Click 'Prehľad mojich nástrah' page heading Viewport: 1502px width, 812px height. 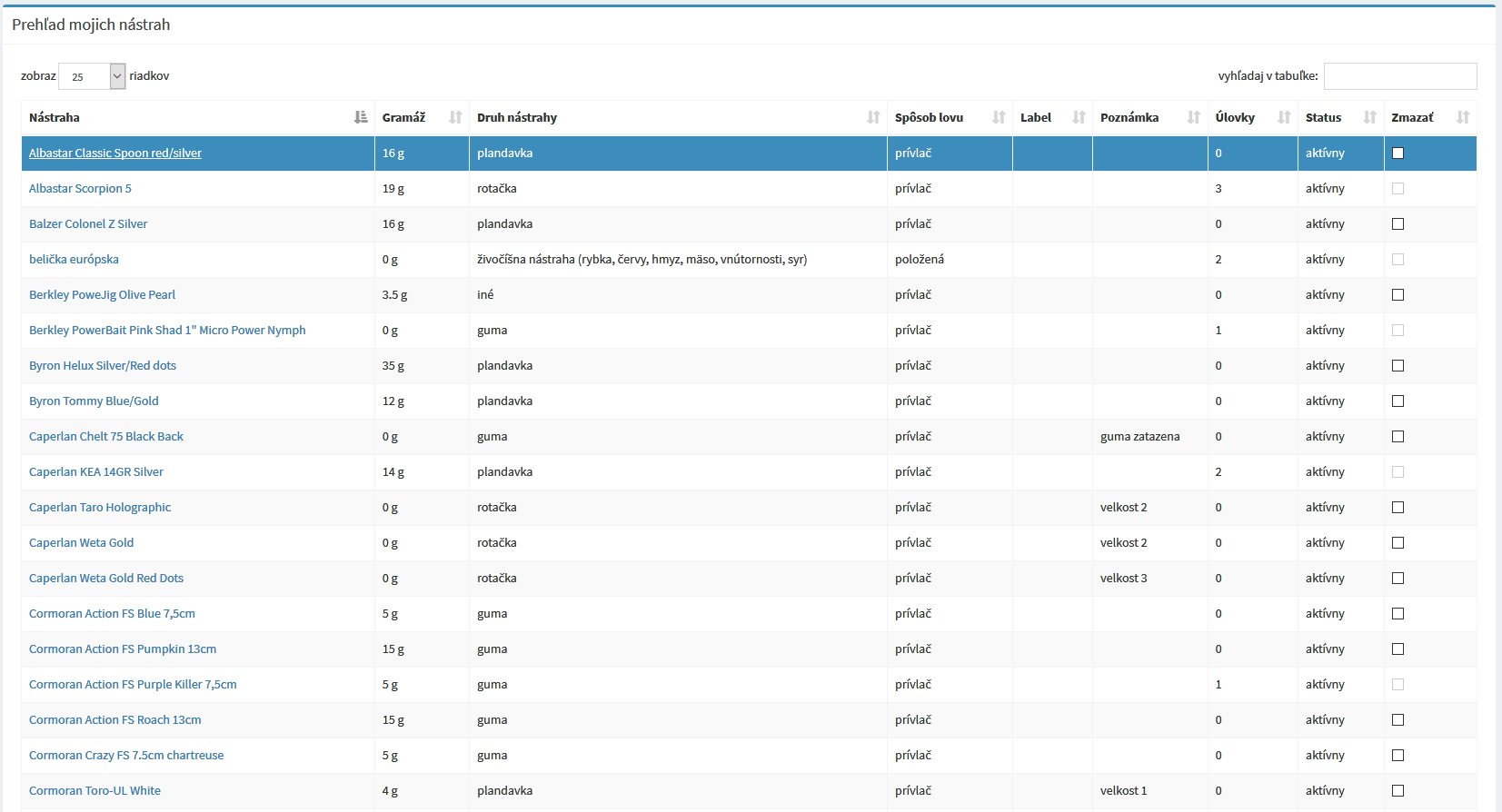tap(91, 25)
